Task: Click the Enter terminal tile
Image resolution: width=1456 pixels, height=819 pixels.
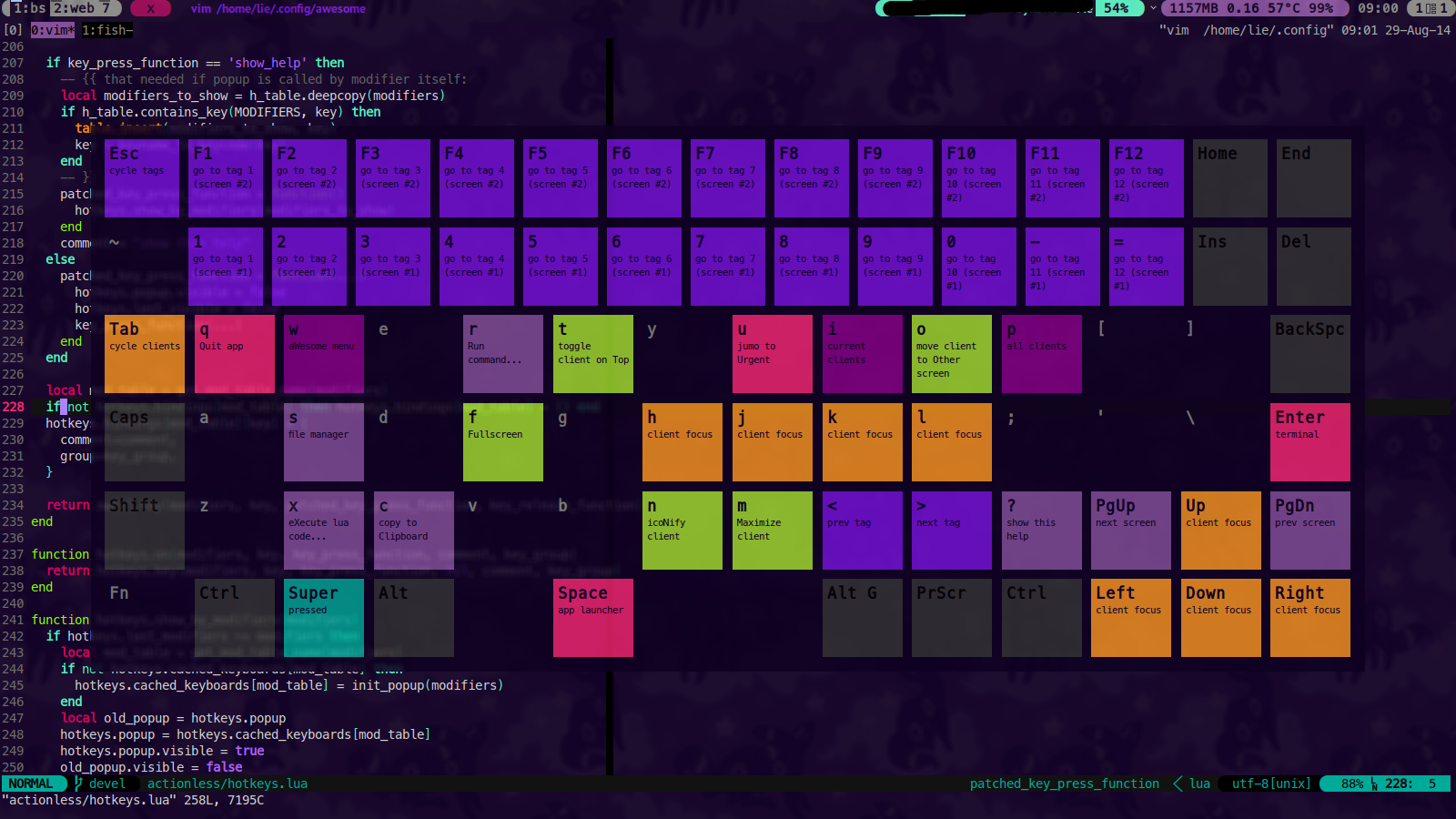Action: click(x=1310, y=442)
